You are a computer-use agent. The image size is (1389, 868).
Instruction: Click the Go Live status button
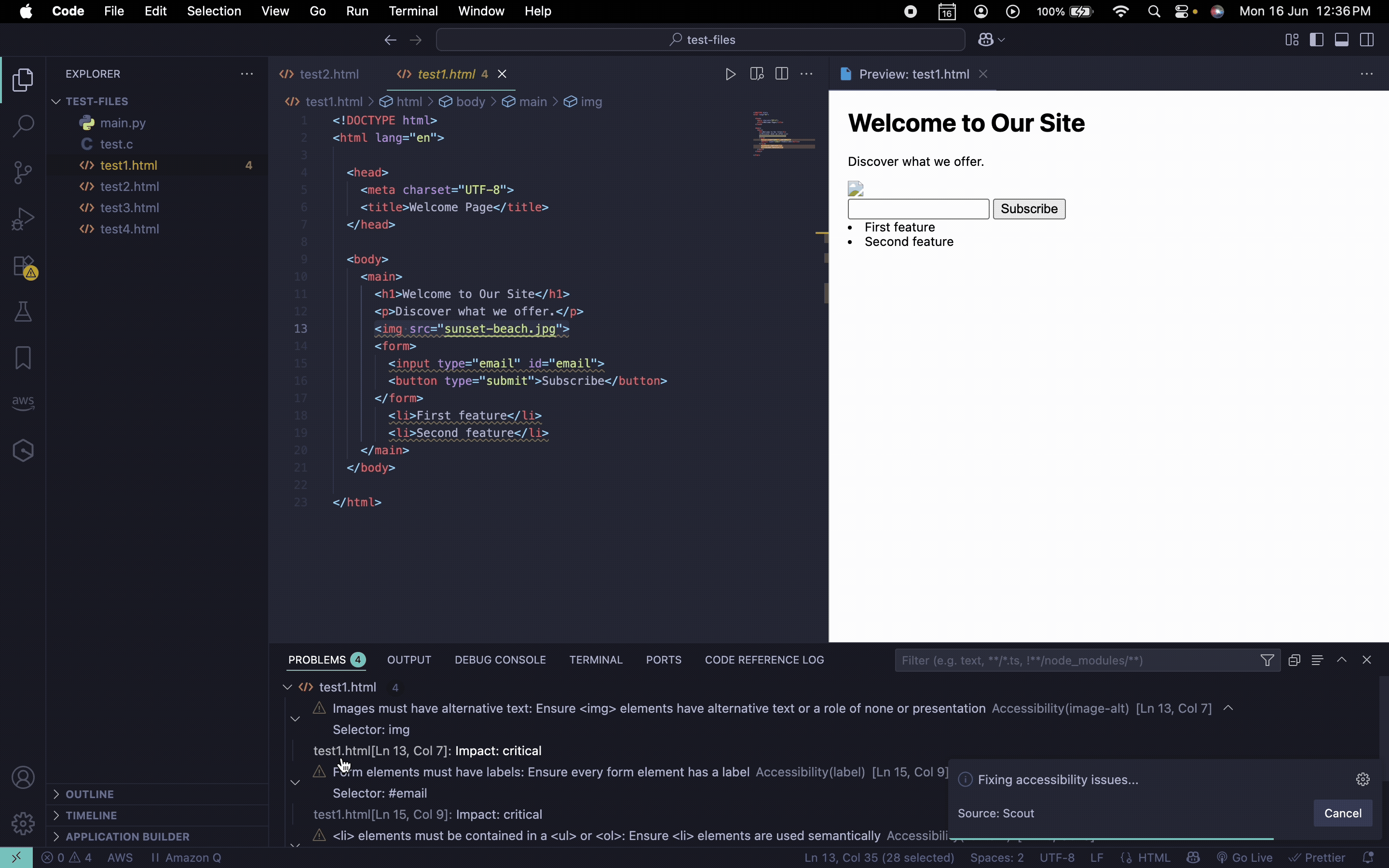tap(1245, 858)
